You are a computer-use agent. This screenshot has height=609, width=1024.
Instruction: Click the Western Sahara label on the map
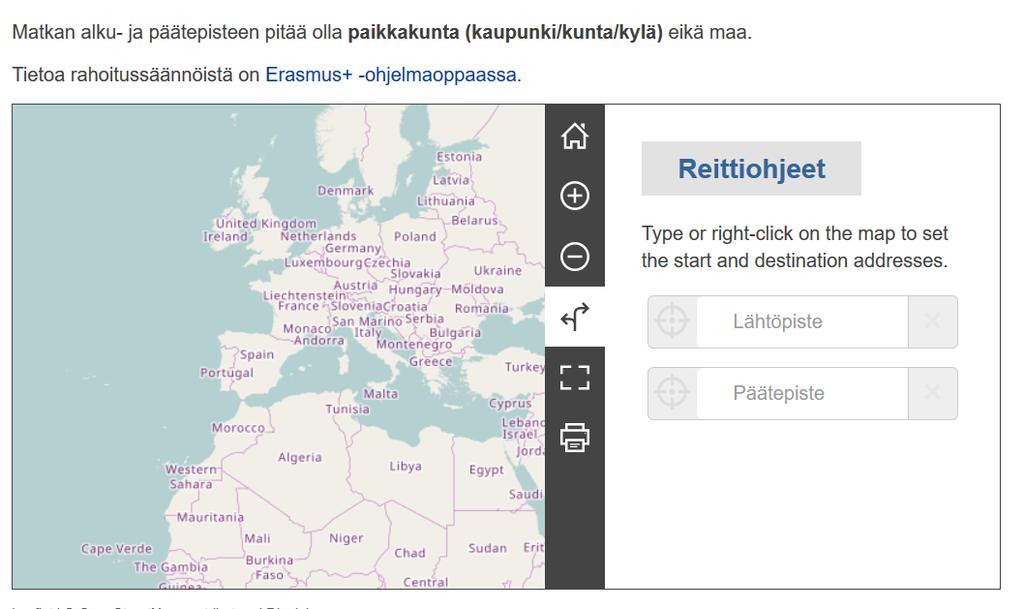[191, 477]
